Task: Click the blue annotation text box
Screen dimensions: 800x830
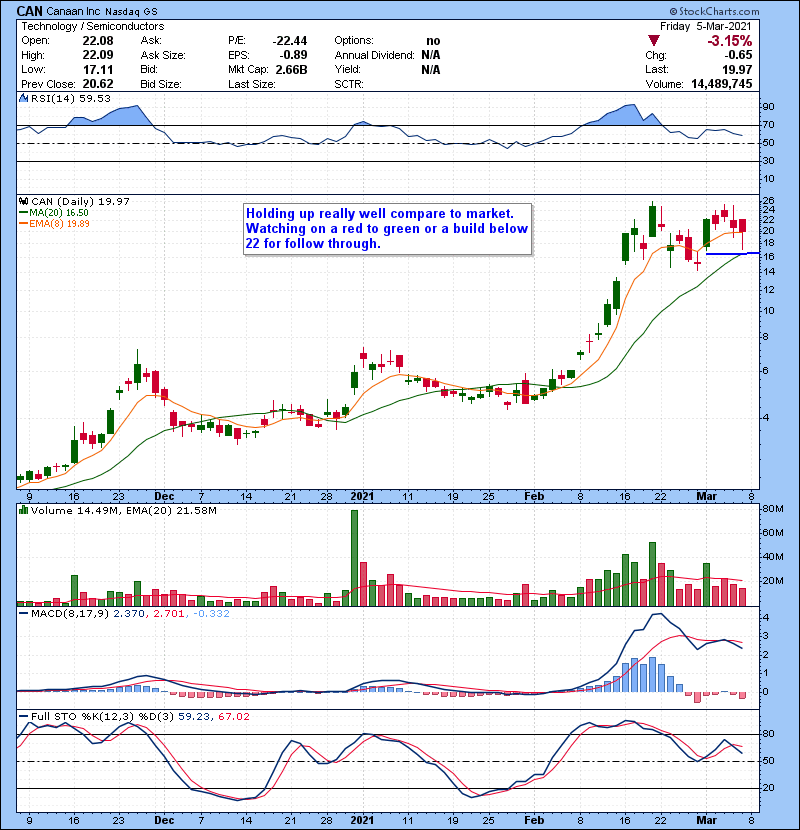Action: (x=387, y=229)
